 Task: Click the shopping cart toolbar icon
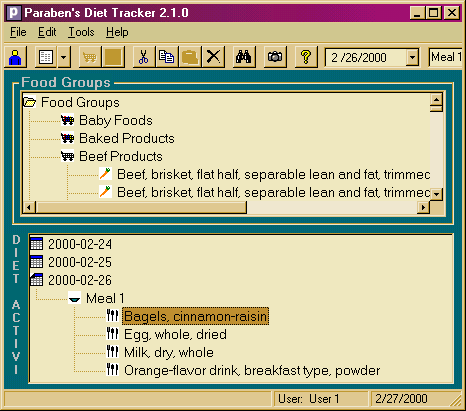point(89,57)
